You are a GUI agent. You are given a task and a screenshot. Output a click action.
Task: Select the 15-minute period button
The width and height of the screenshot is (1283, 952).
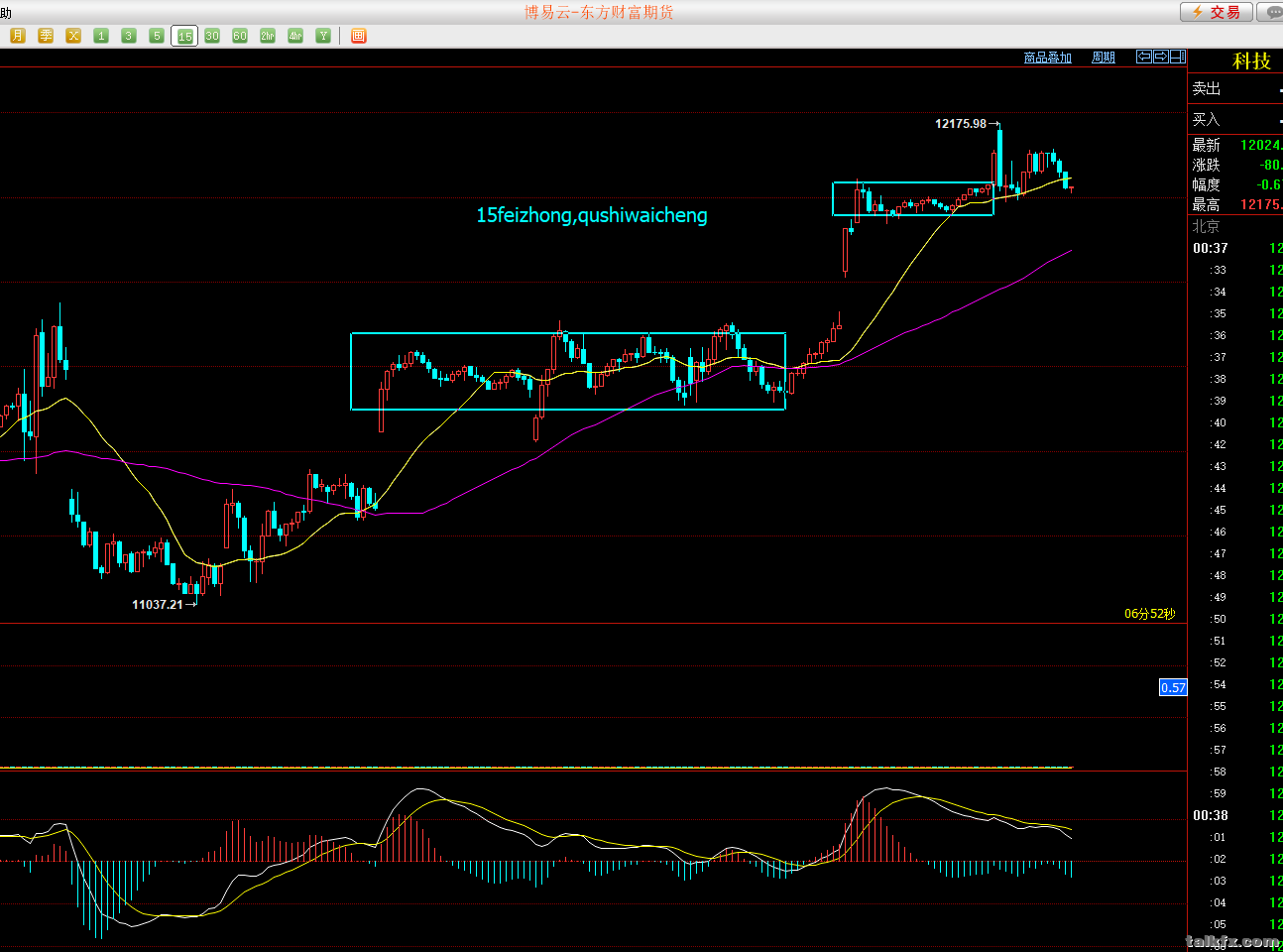coord(184,36)
